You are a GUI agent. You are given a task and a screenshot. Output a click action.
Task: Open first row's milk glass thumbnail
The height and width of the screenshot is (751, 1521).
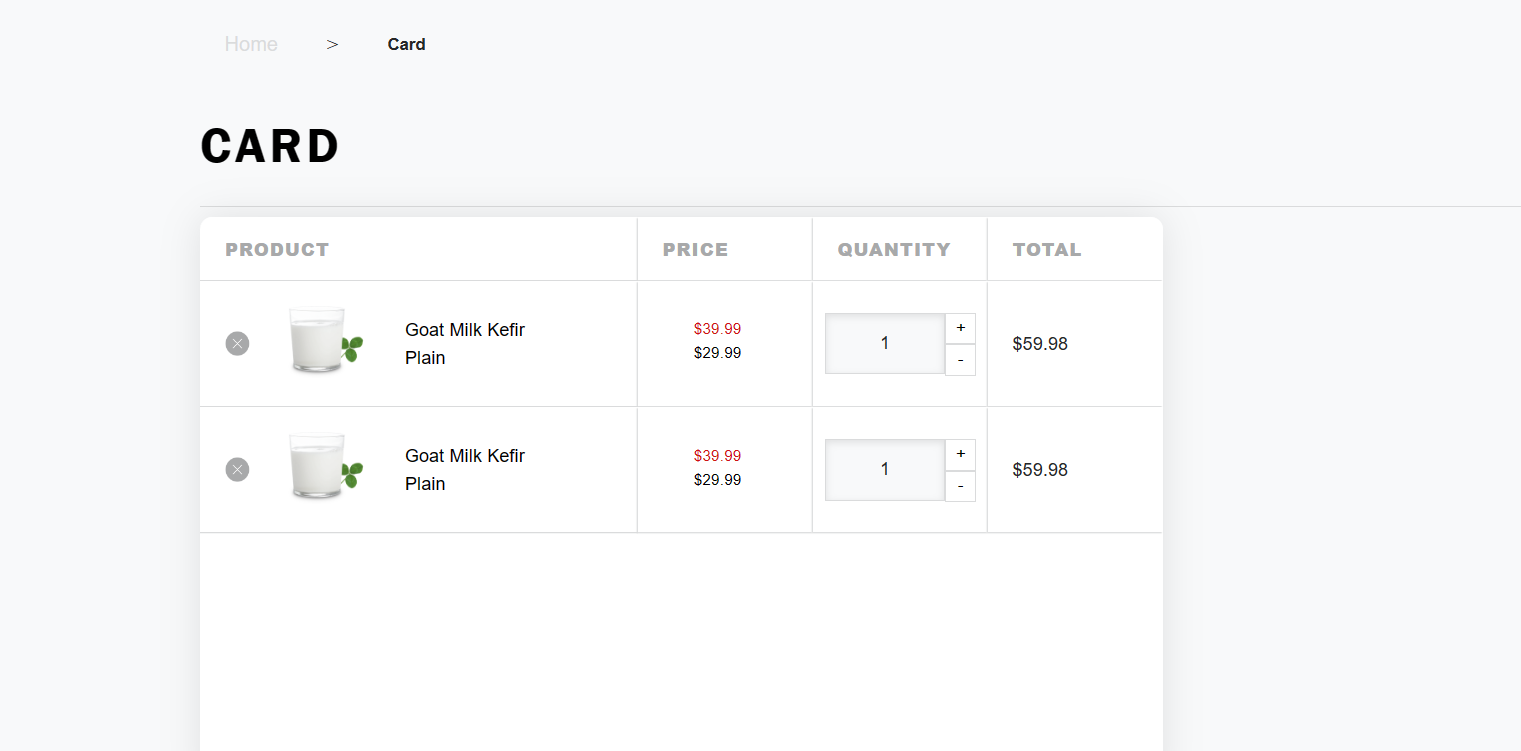[323, 342]
